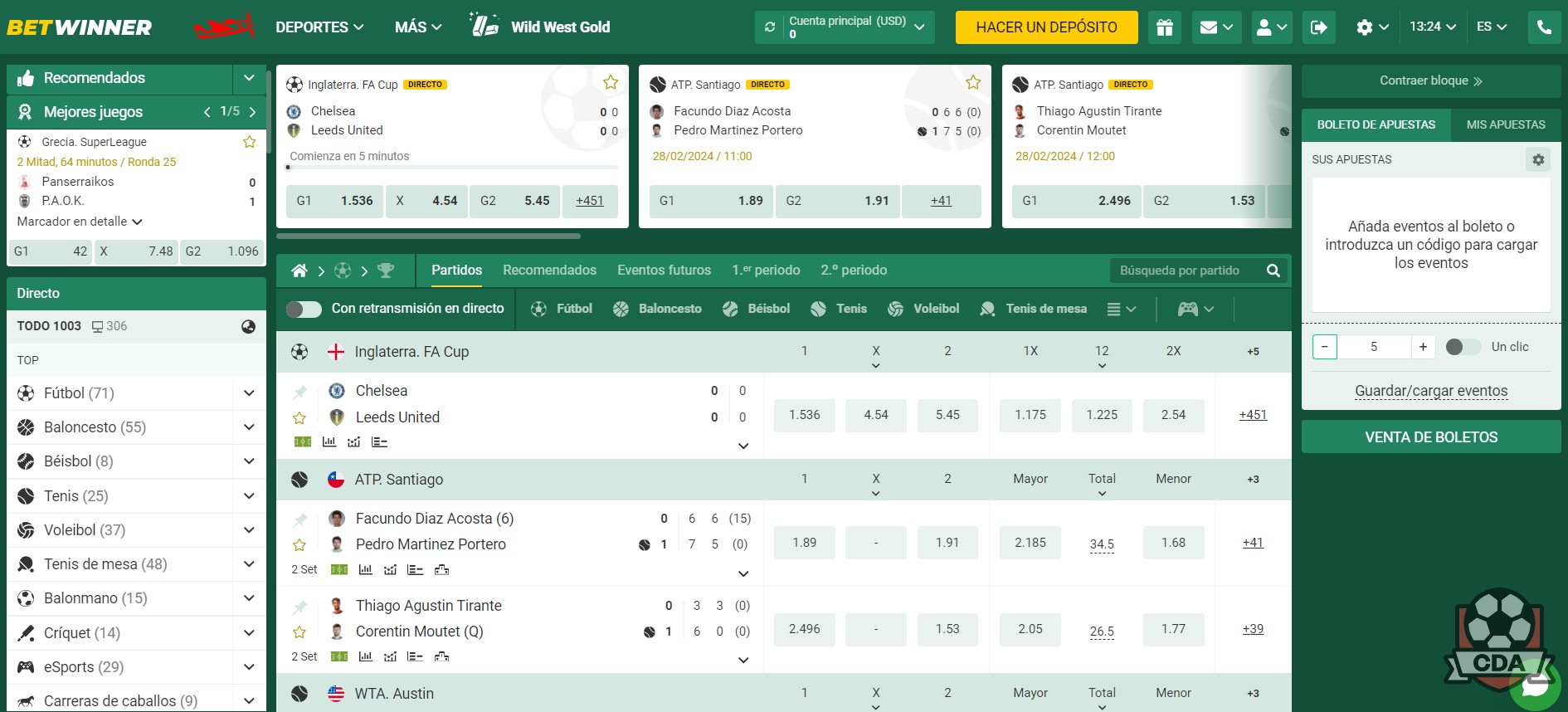
Task: Open the DEPORTES dropdown menu
Action: [x=319, y=27]
